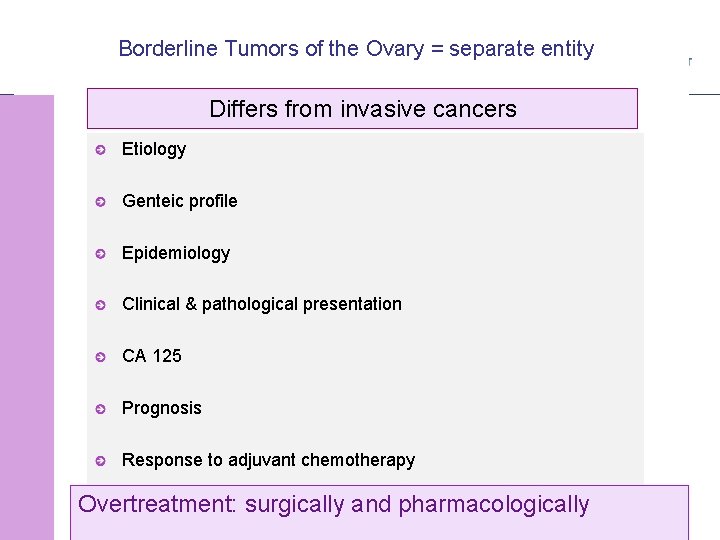Click 'separate entity' in the slide title

(522, 48)
